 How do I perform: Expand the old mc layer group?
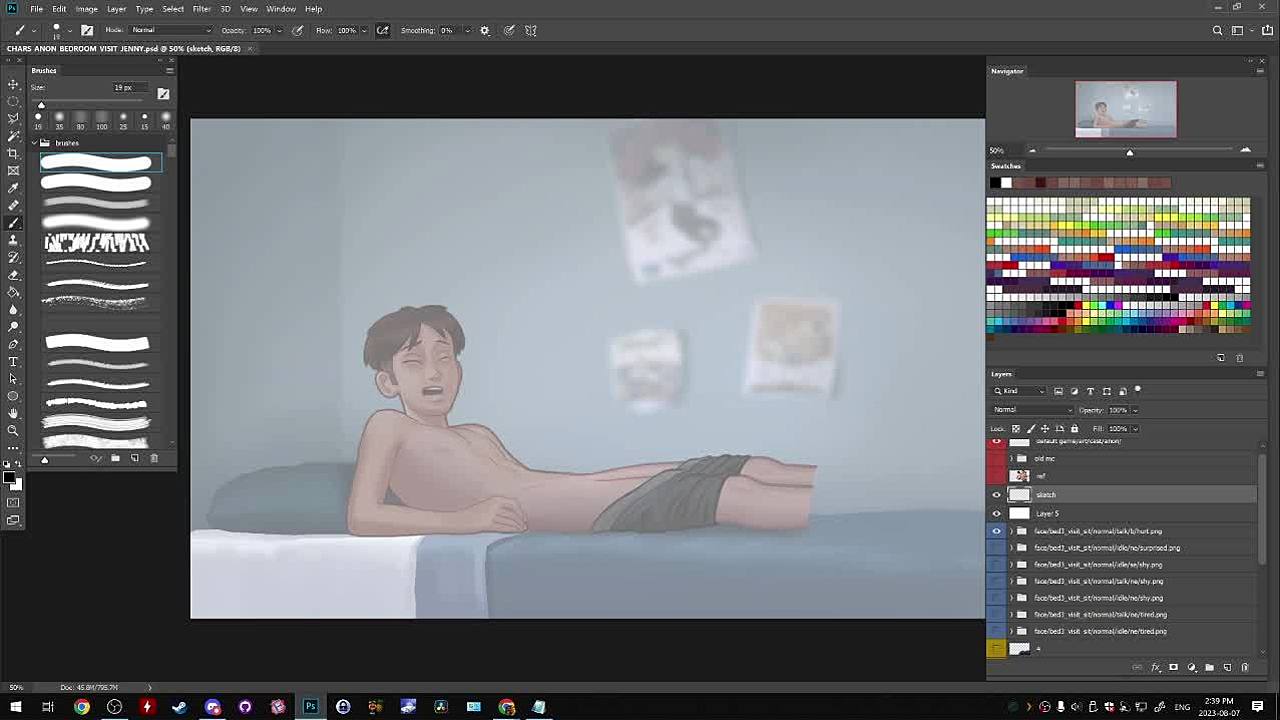point(1010,459)
